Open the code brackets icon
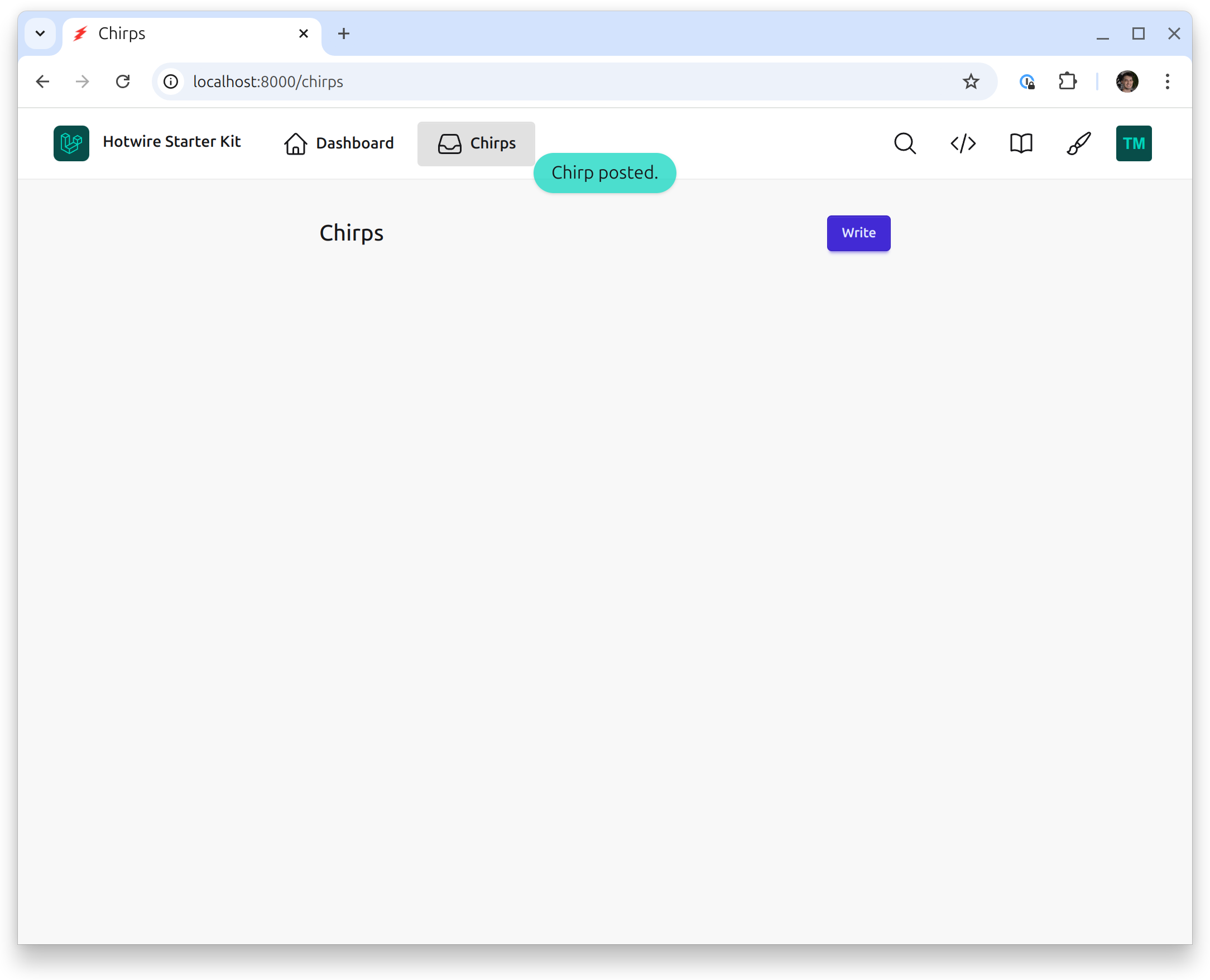The height and width of the screenshot is (980, 1210). tap(963, 143)
